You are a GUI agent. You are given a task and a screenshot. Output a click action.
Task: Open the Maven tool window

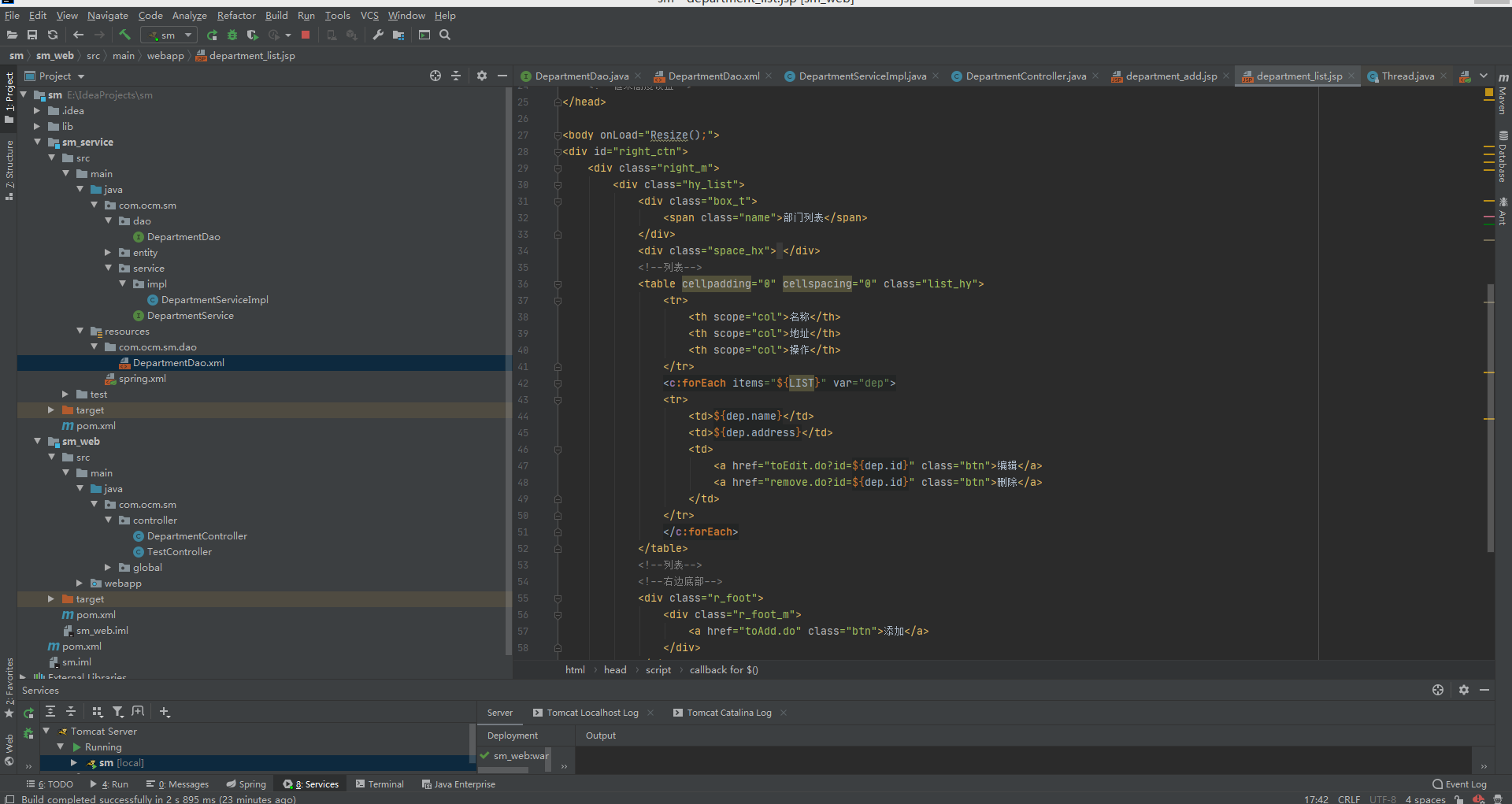click(1503, 94)
